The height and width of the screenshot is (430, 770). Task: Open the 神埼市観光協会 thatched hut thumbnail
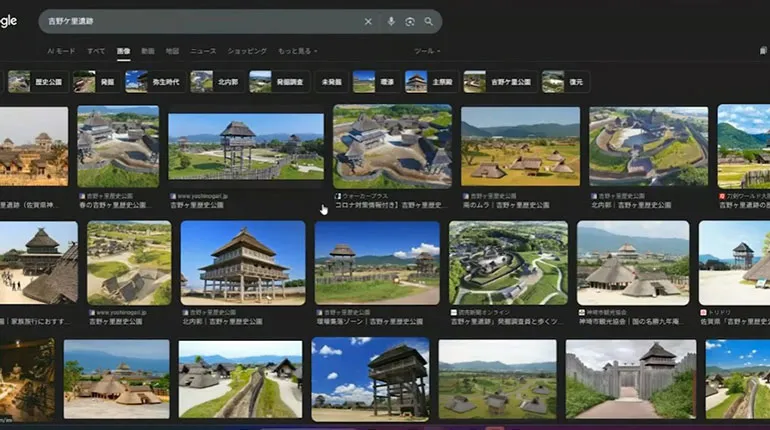(633, 263)
